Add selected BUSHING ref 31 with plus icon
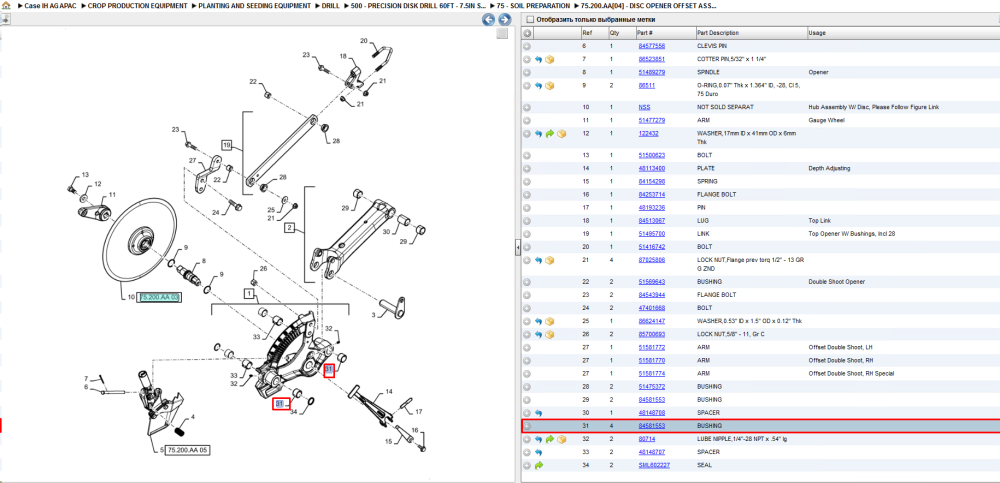Image resolution: width=1000 pixels, height=483 pixels. coord(527,426)
